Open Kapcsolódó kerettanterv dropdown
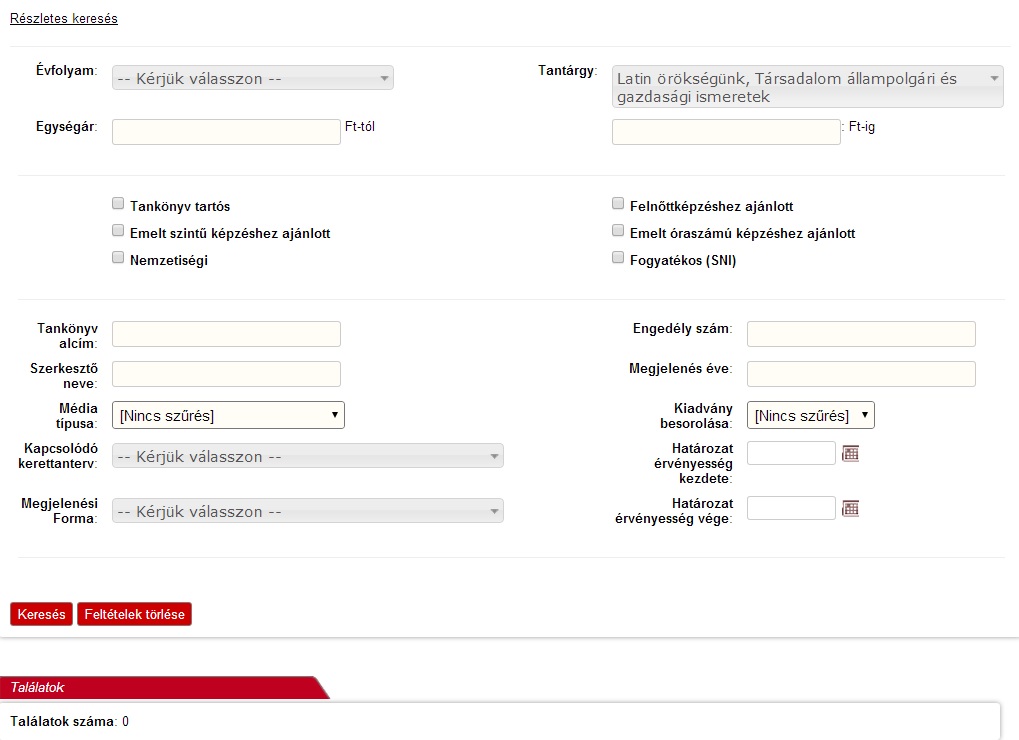 click(307, 456)
